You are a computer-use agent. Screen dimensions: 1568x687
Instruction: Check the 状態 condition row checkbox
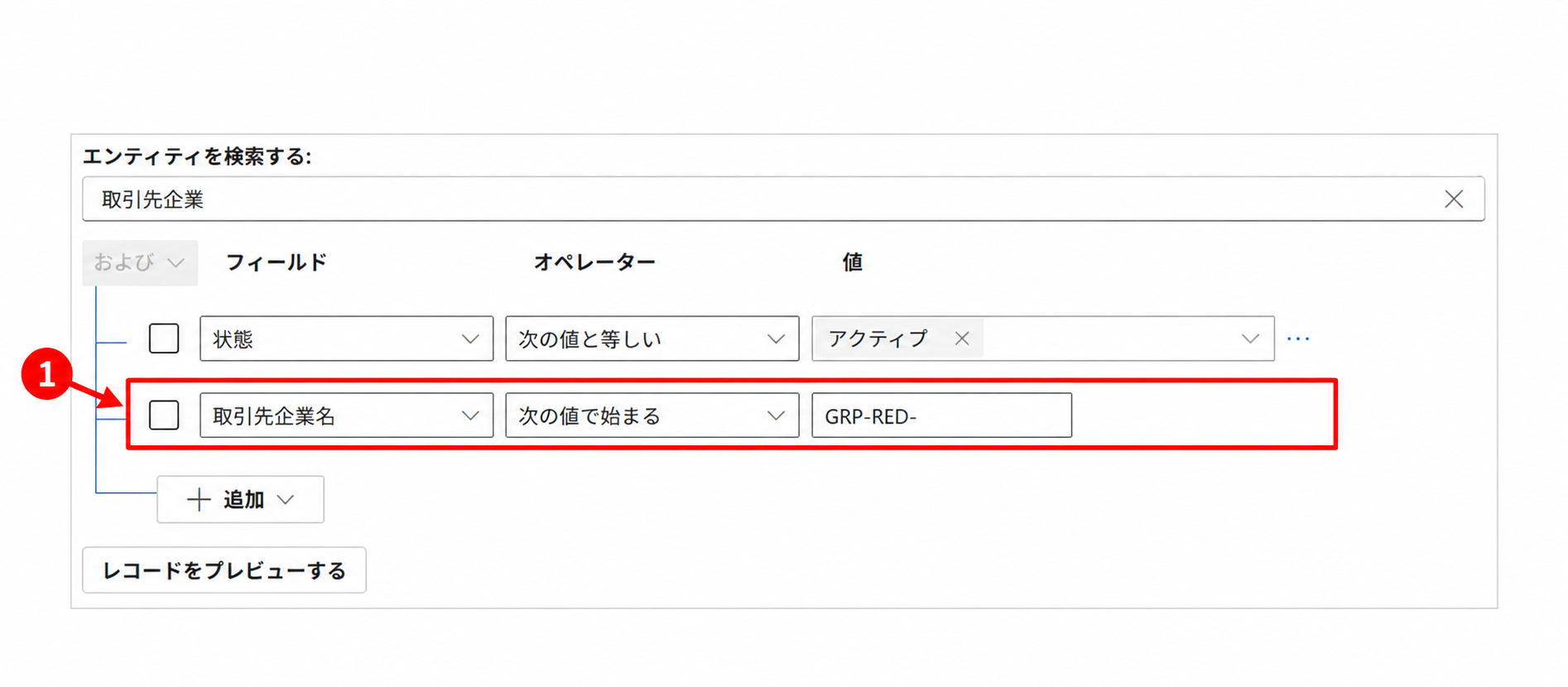pyautogui.click(x=164, y=339)
